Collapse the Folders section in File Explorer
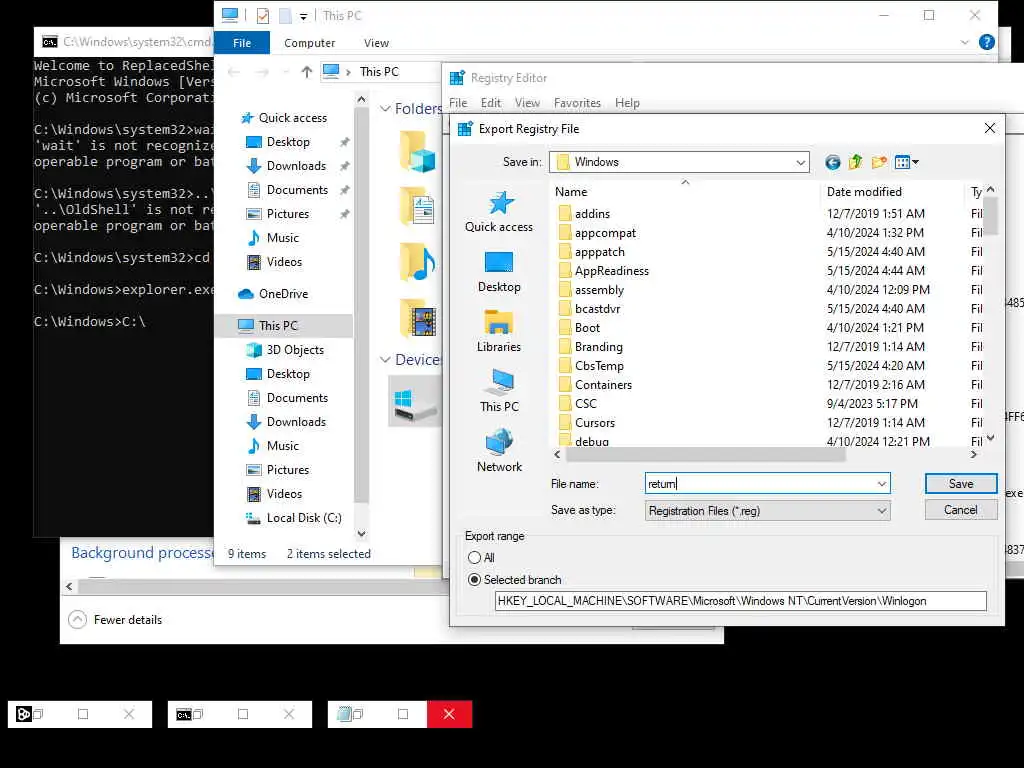The width and height of the screenshot is (1024, 768). click(x=385, y=108)
